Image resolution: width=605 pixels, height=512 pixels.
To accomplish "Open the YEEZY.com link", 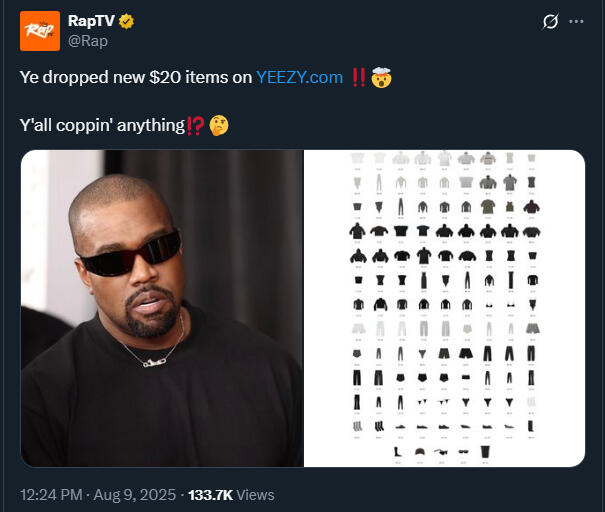I will coord(299,77).
